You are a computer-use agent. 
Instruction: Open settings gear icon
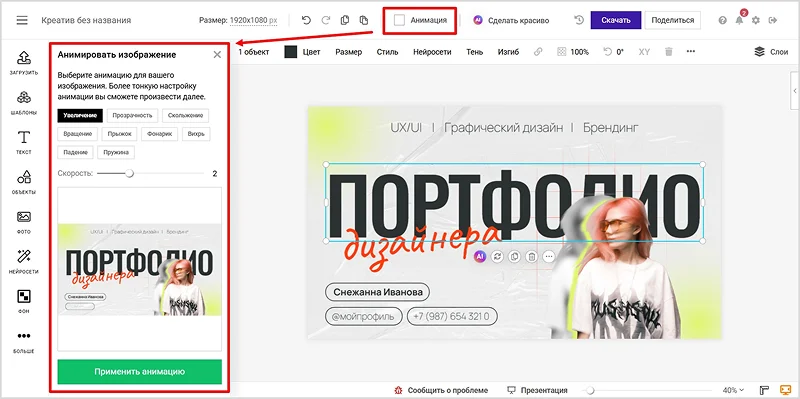point(756,20)
